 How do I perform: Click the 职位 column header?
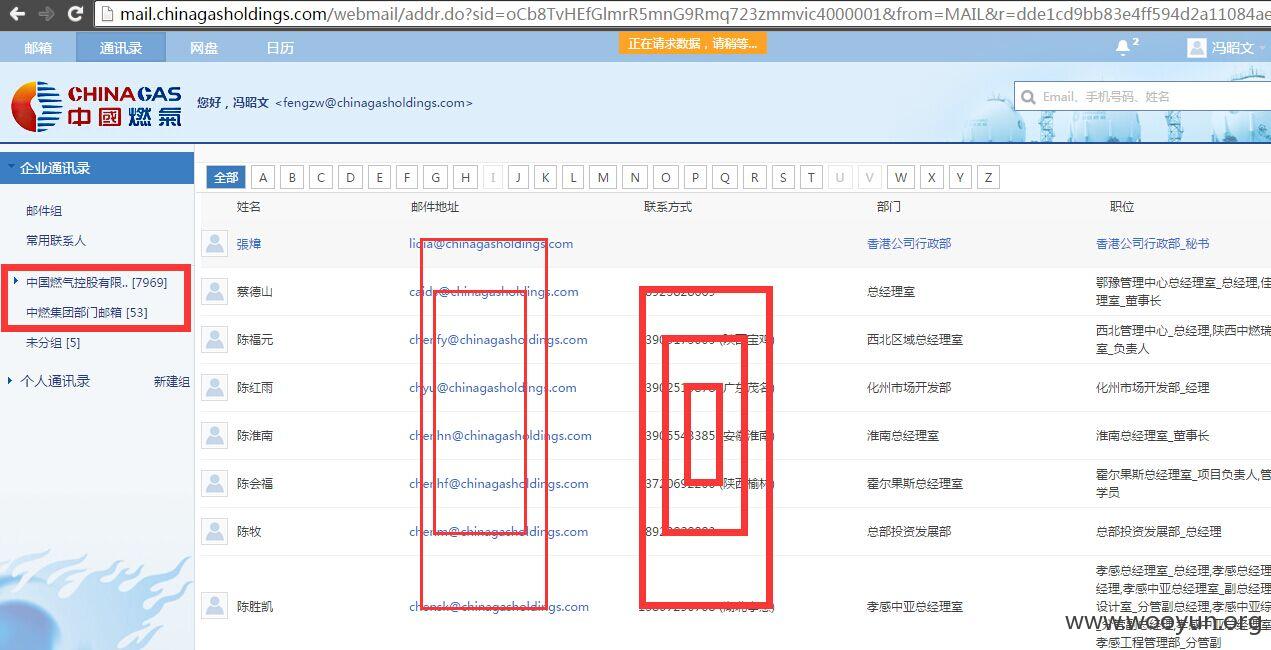1122,207
